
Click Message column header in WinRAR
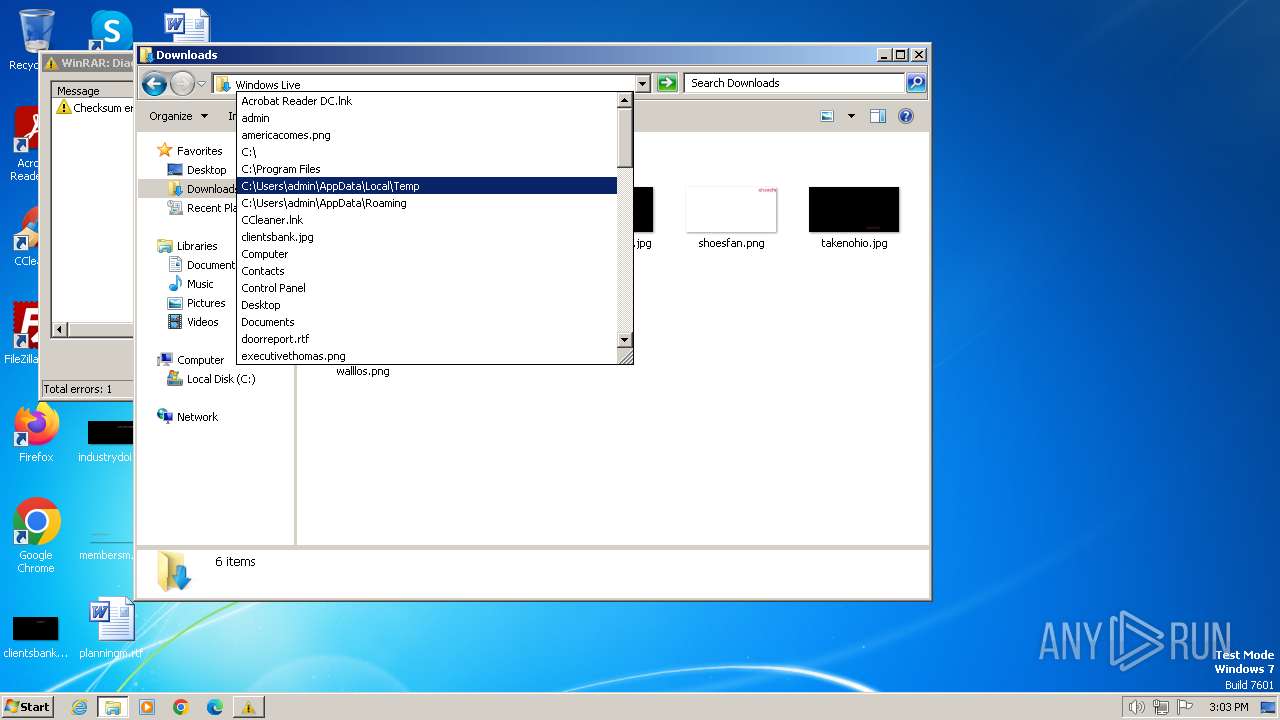[94, 91]
